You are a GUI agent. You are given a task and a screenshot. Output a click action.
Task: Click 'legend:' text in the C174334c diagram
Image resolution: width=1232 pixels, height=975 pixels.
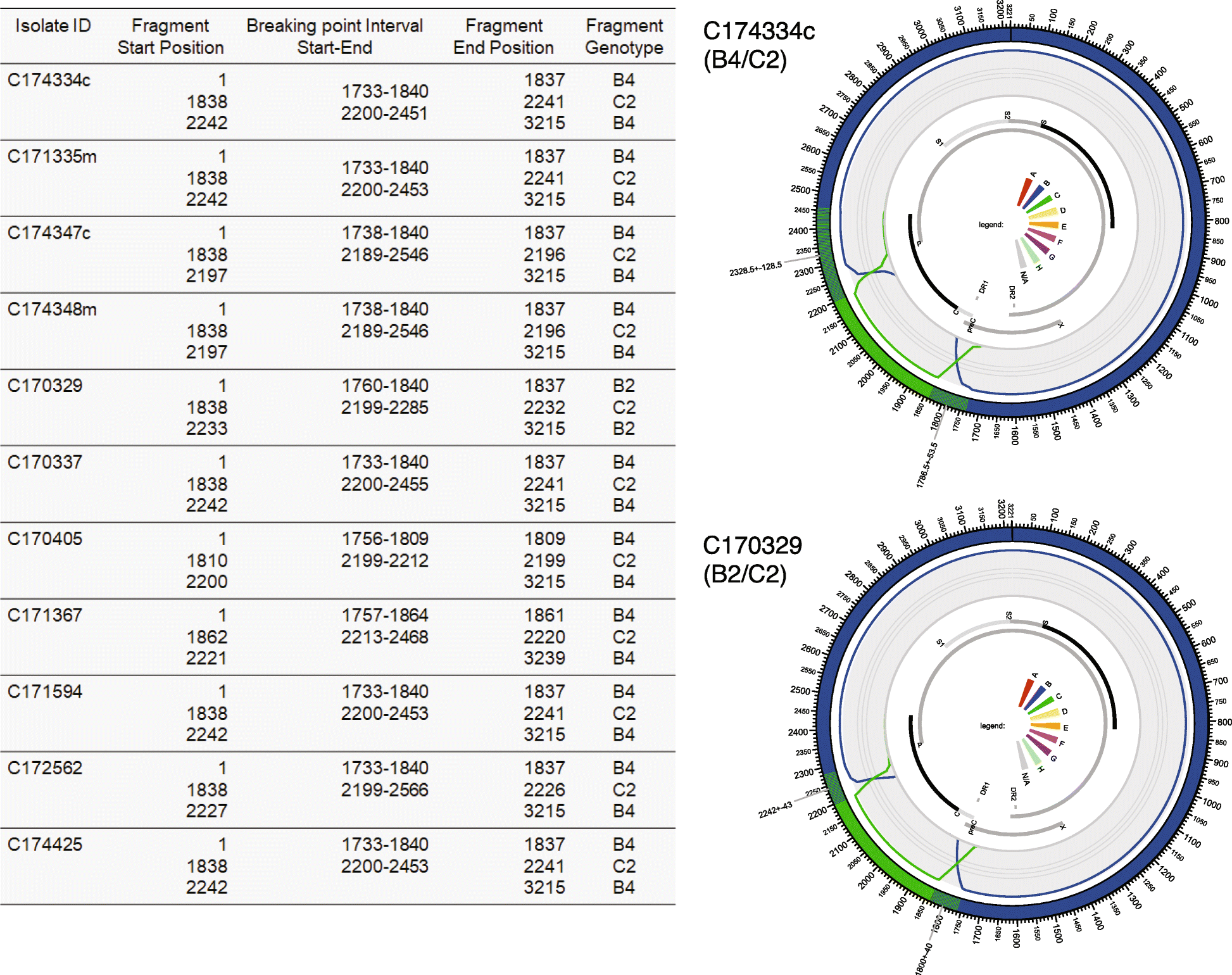(991, 225)
